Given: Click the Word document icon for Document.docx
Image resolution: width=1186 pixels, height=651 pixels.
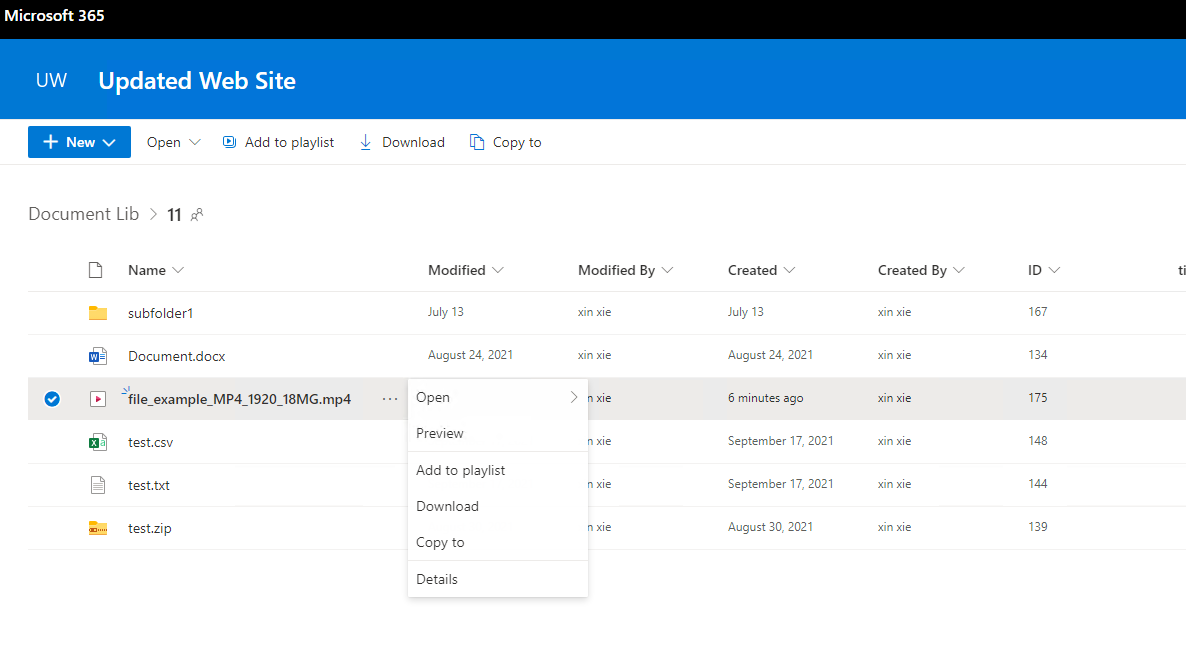Looking at the screenshot, I should click(97, 355).
